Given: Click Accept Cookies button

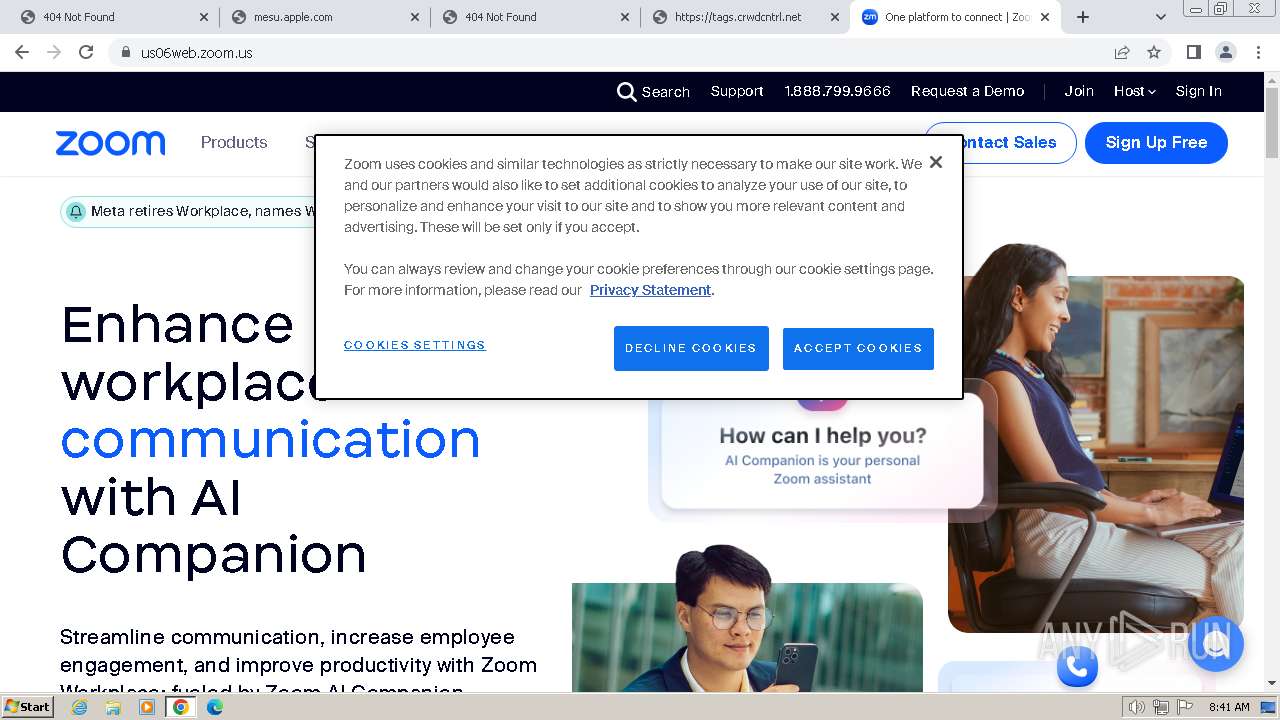Looking at the screenshot, I should point(858,348).
